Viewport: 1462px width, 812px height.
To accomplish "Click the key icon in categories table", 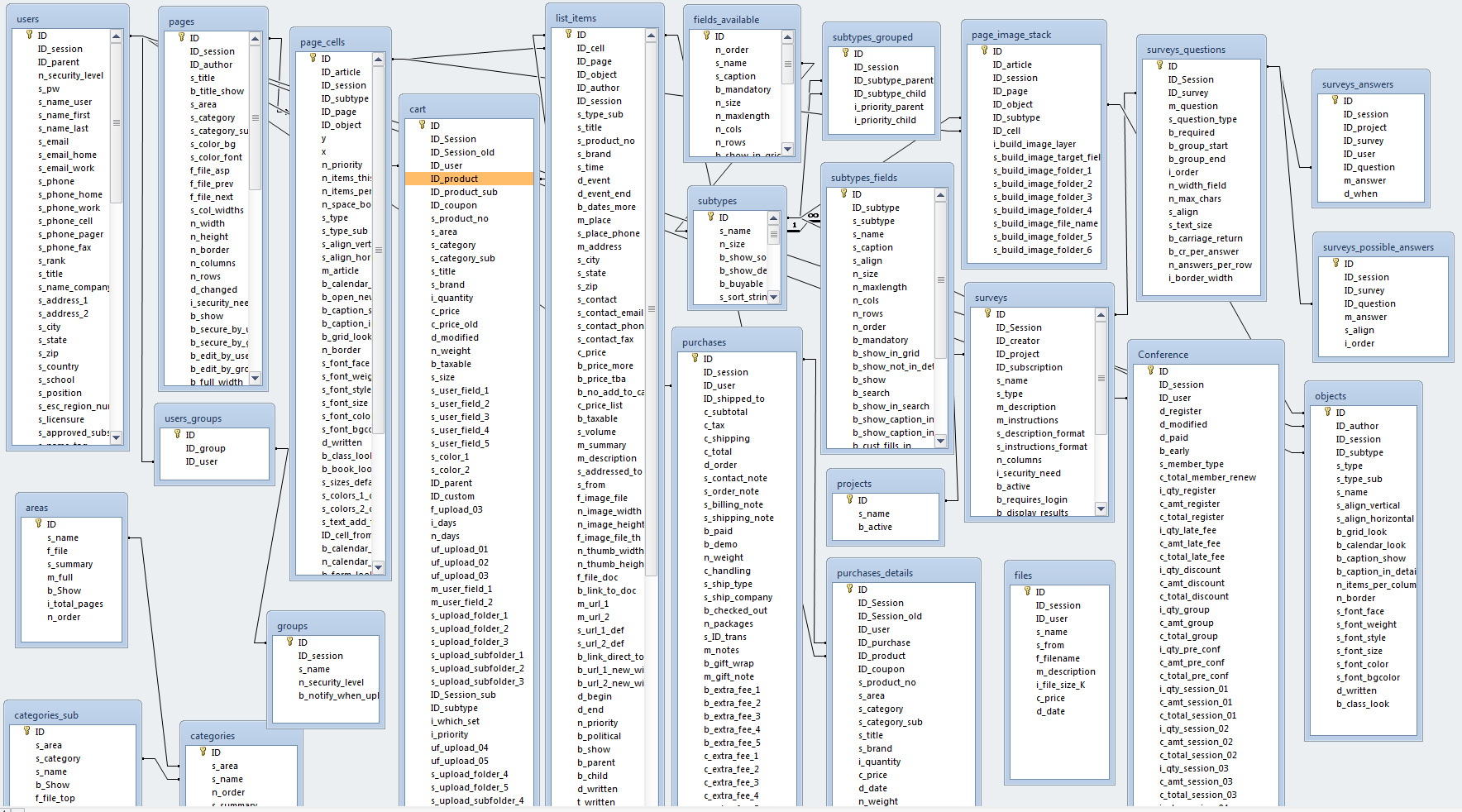I will [x=203, y=752].
